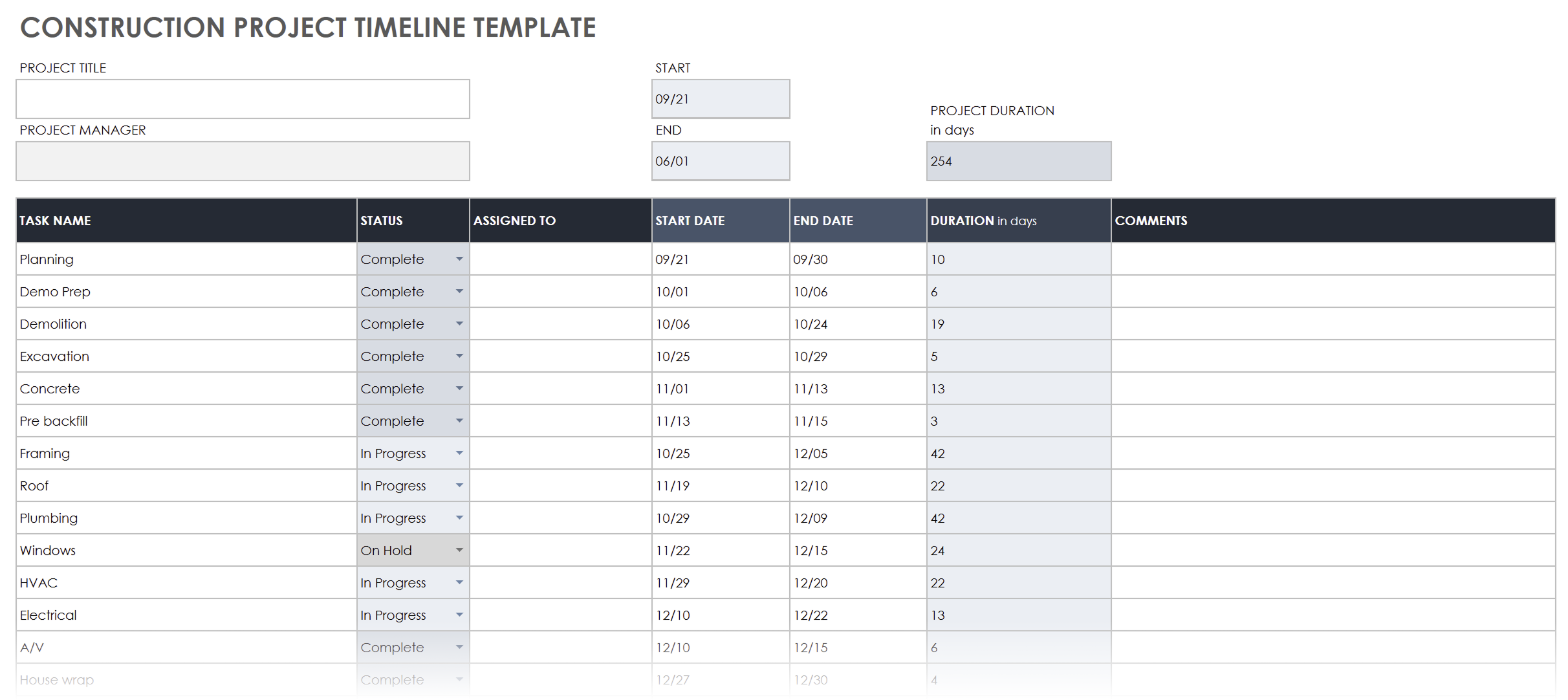Select the TASK NAME column header

pyautogui.click(x=186, y=221)
